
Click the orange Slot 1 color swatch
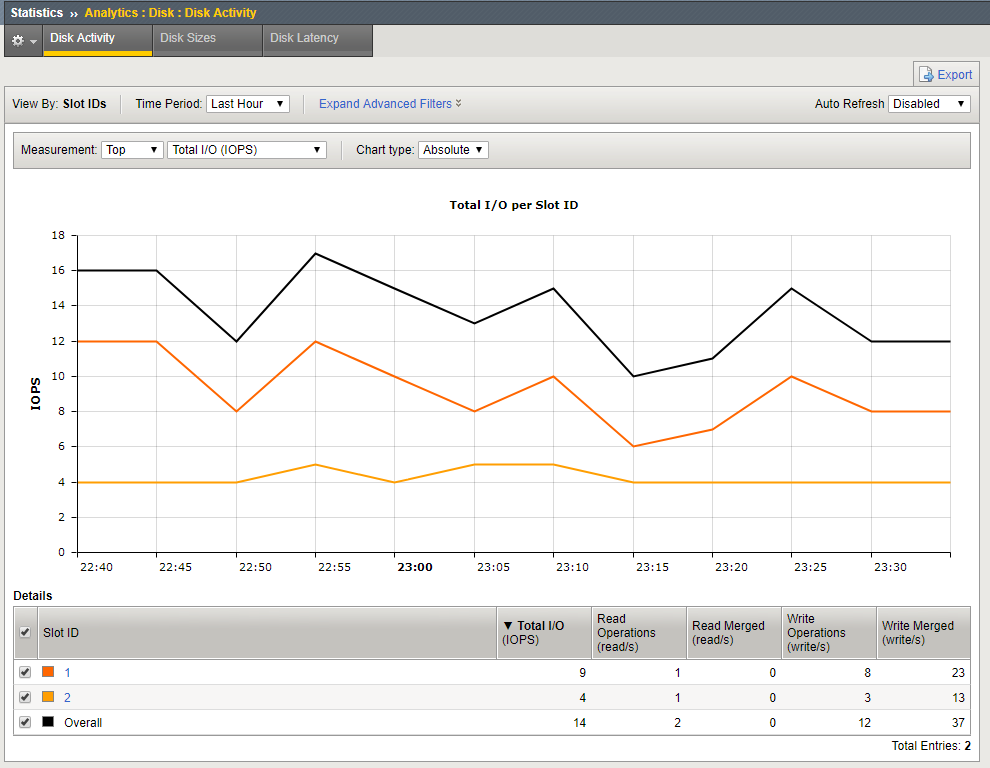point(48,672)
